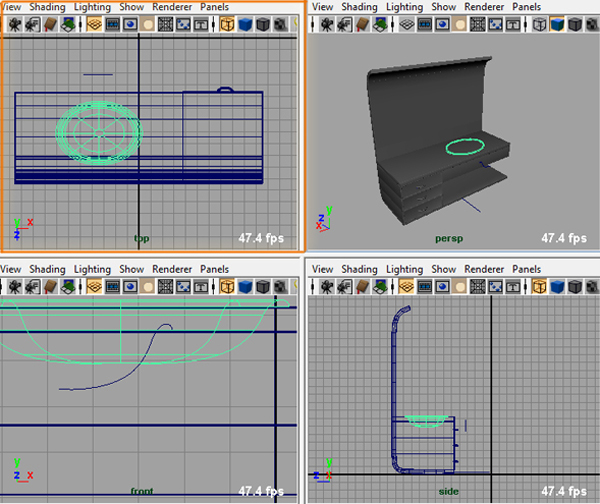This screenshot has height=504, width=600.
Task: Click Wireframe icon in side panel
Action: [539, 287]
